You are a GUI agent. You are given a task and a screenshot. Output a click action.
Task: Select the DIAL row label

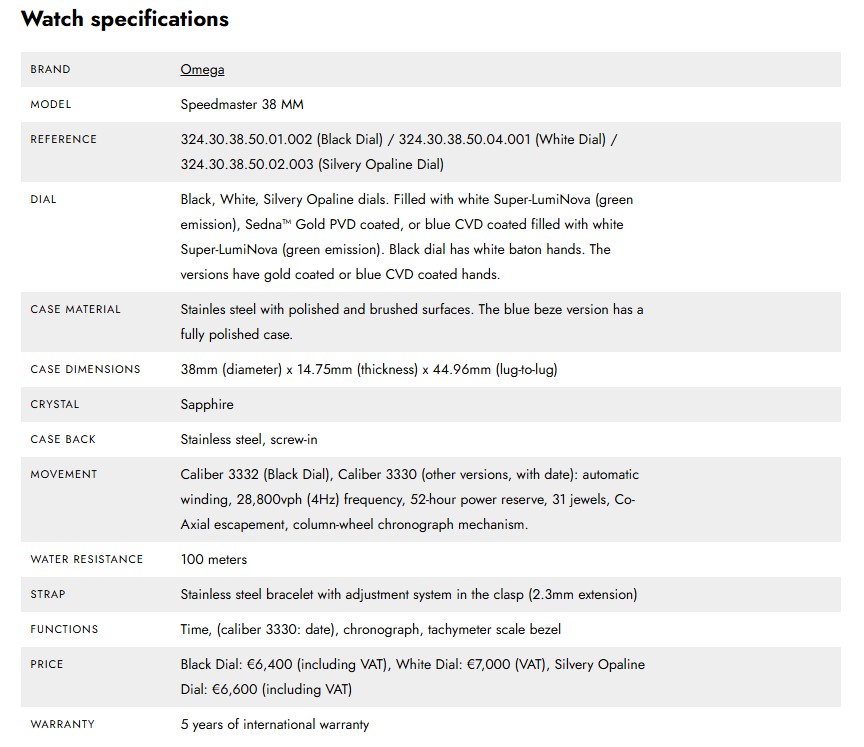(x=43, y=199)
